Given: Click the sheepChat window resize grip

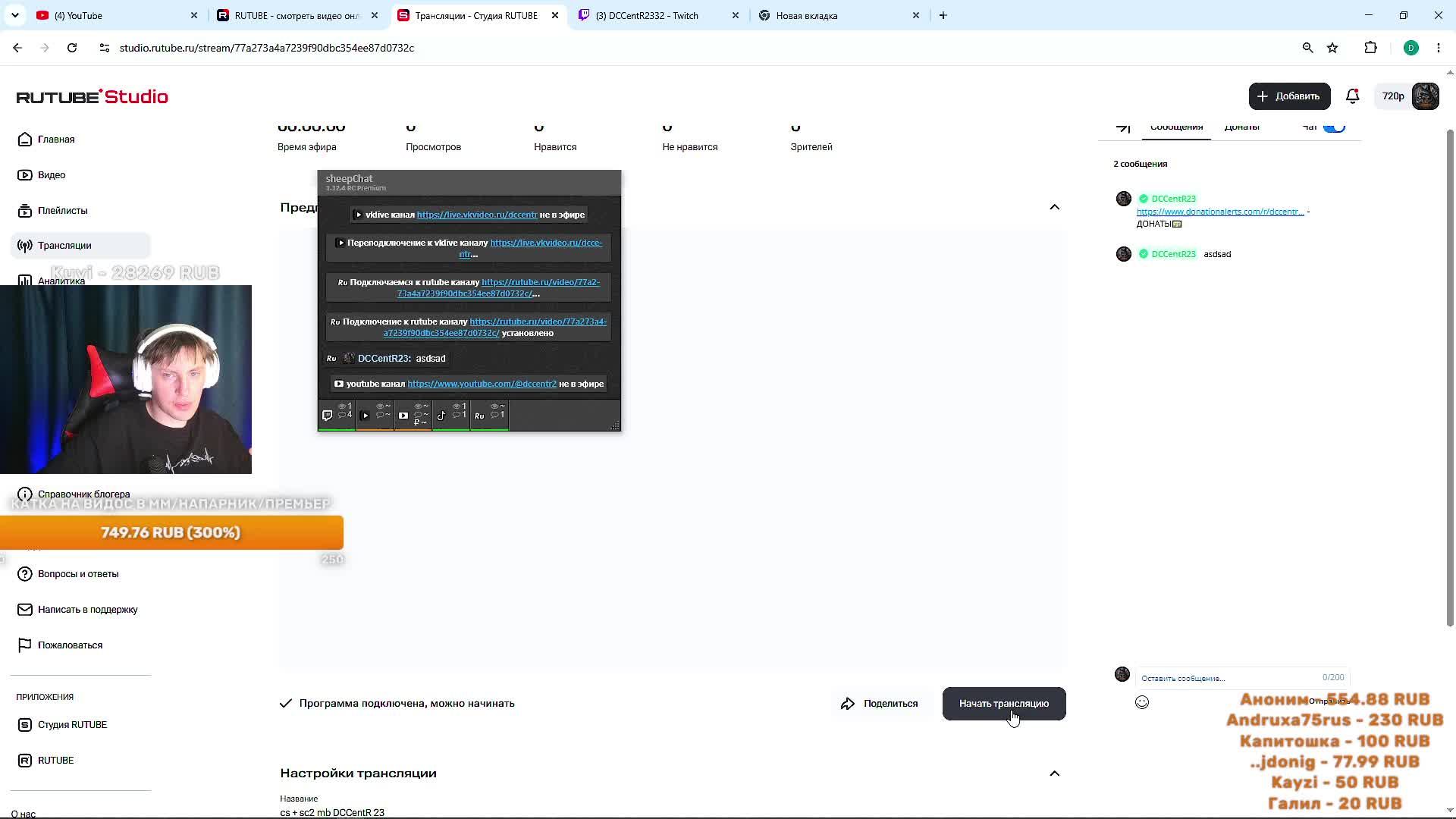Looking at the screenshot, I should pos(615,426).
